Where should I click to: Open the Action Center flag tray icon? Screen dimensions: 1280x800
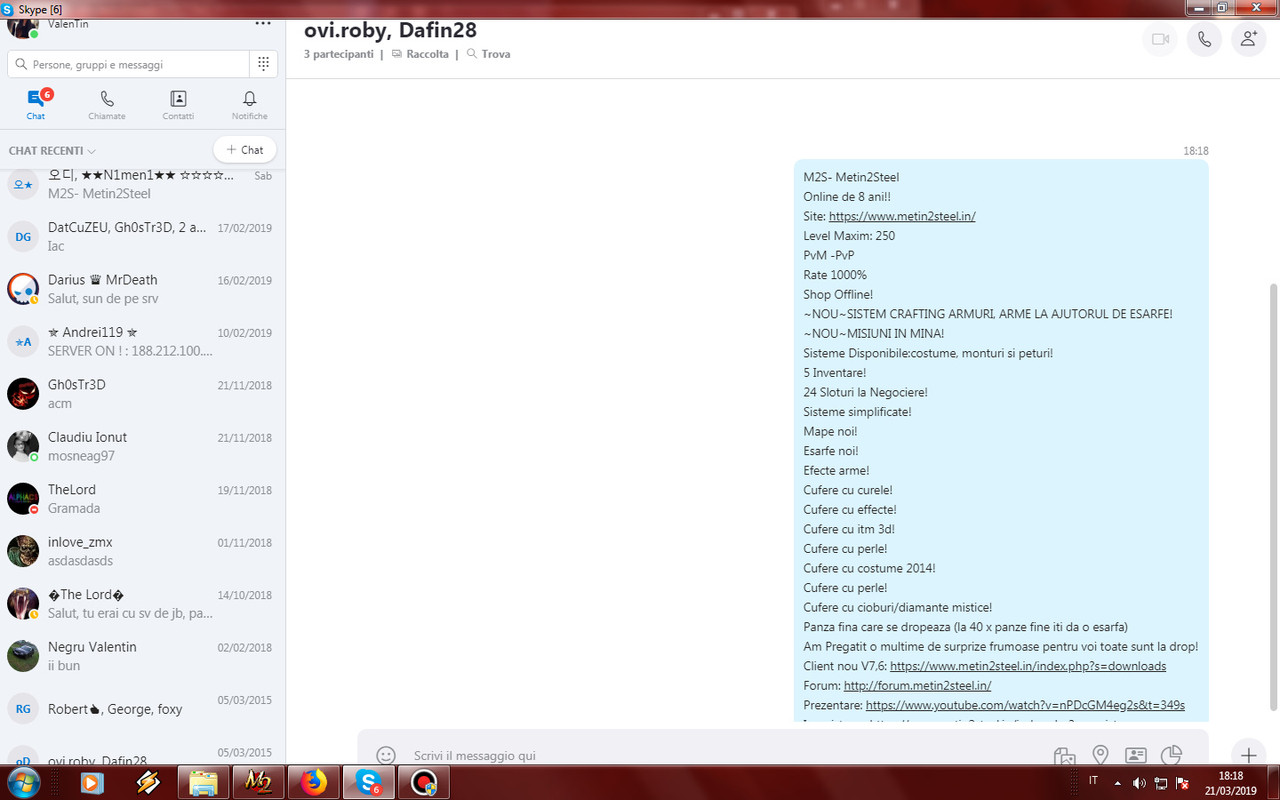click(1182, 782)
